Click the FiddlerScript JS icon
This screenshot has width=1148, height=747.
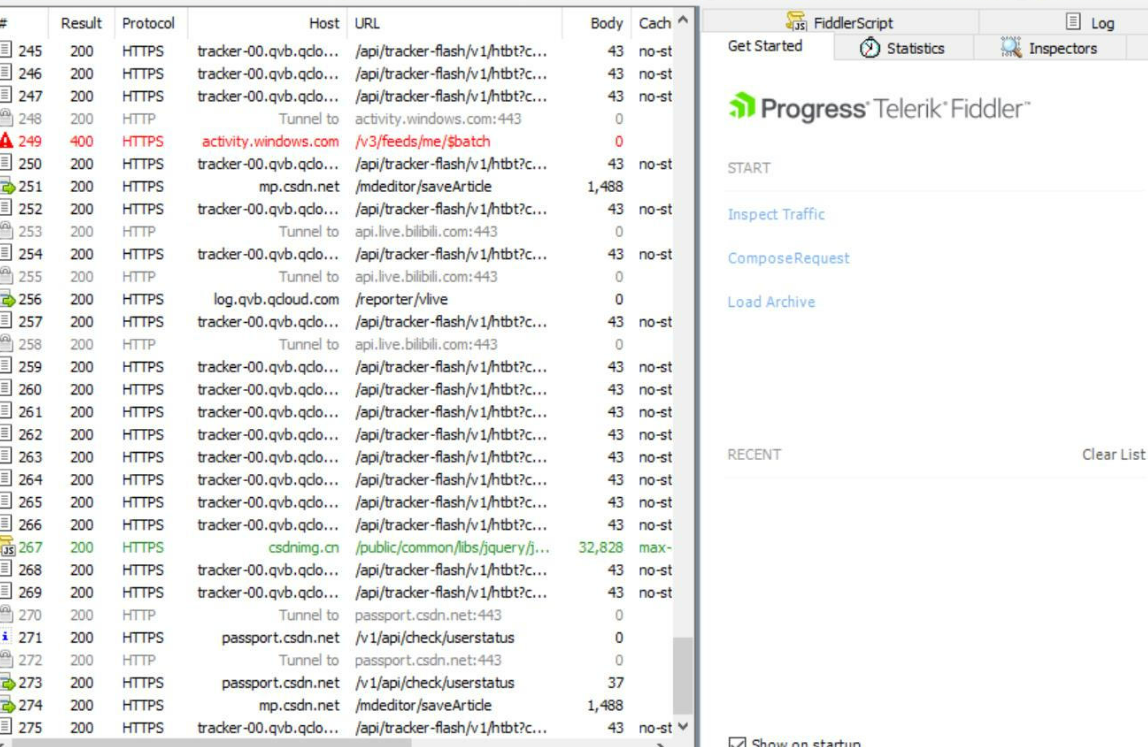(x=797, y=22)
